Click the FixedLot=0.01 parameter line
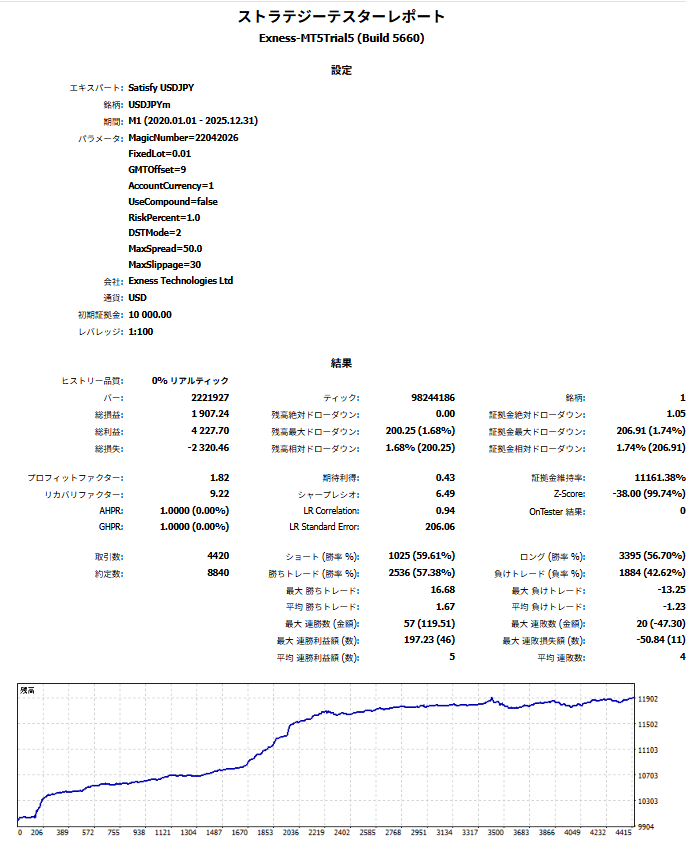 tap(159, 154)
